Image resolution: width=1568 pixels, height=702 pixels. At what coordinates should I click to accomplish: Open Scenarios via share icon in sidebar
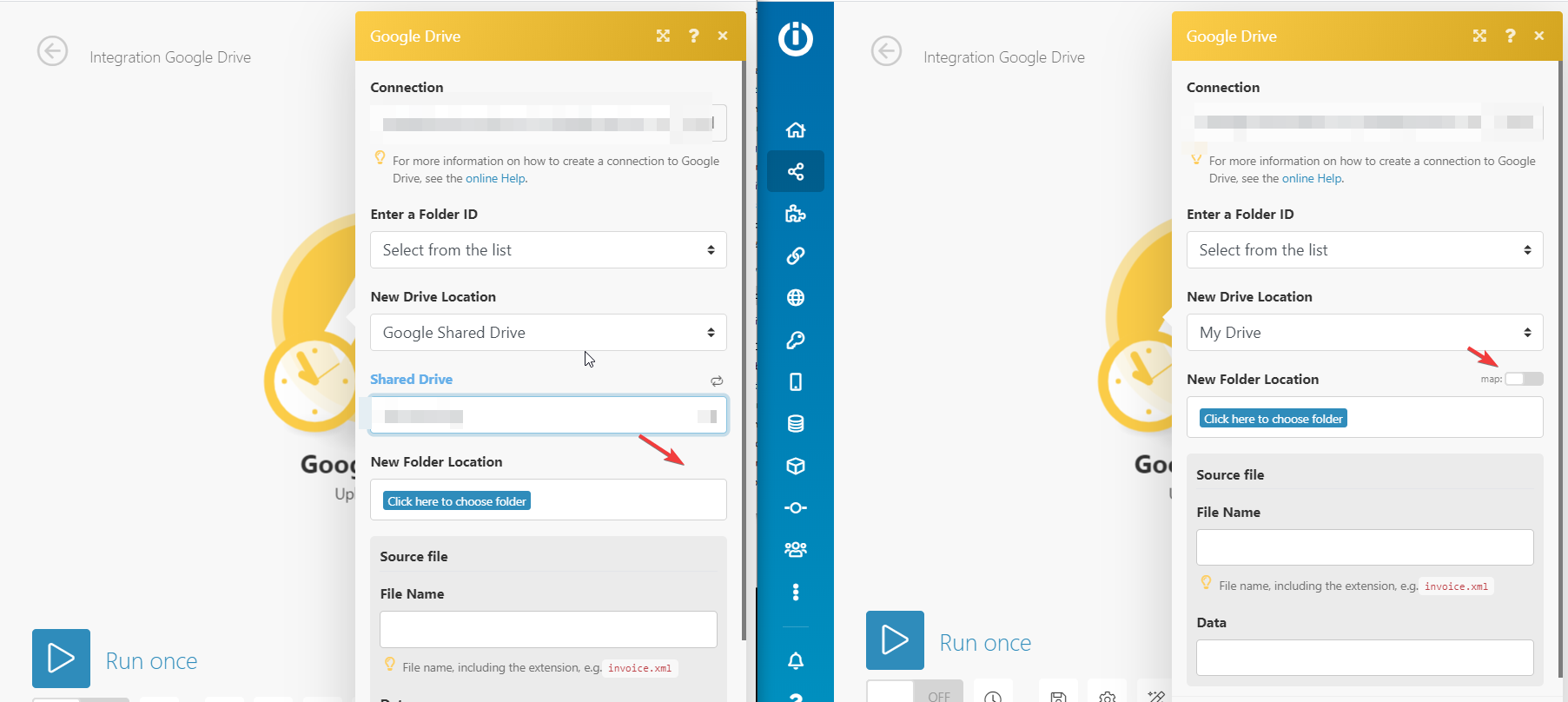point(796,171)
